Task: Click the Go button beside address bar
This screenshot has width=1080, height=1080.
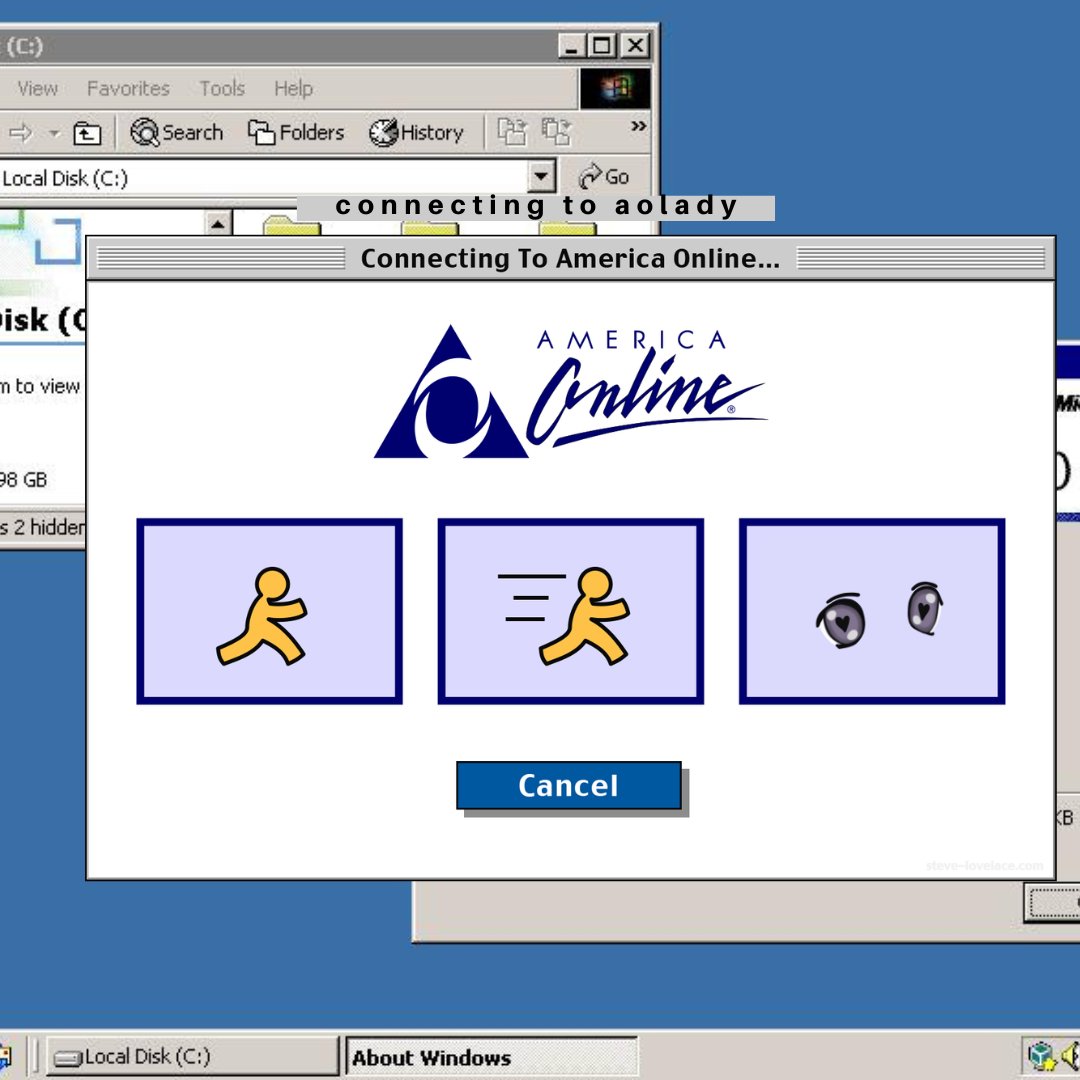Action: tap(604, 177)
